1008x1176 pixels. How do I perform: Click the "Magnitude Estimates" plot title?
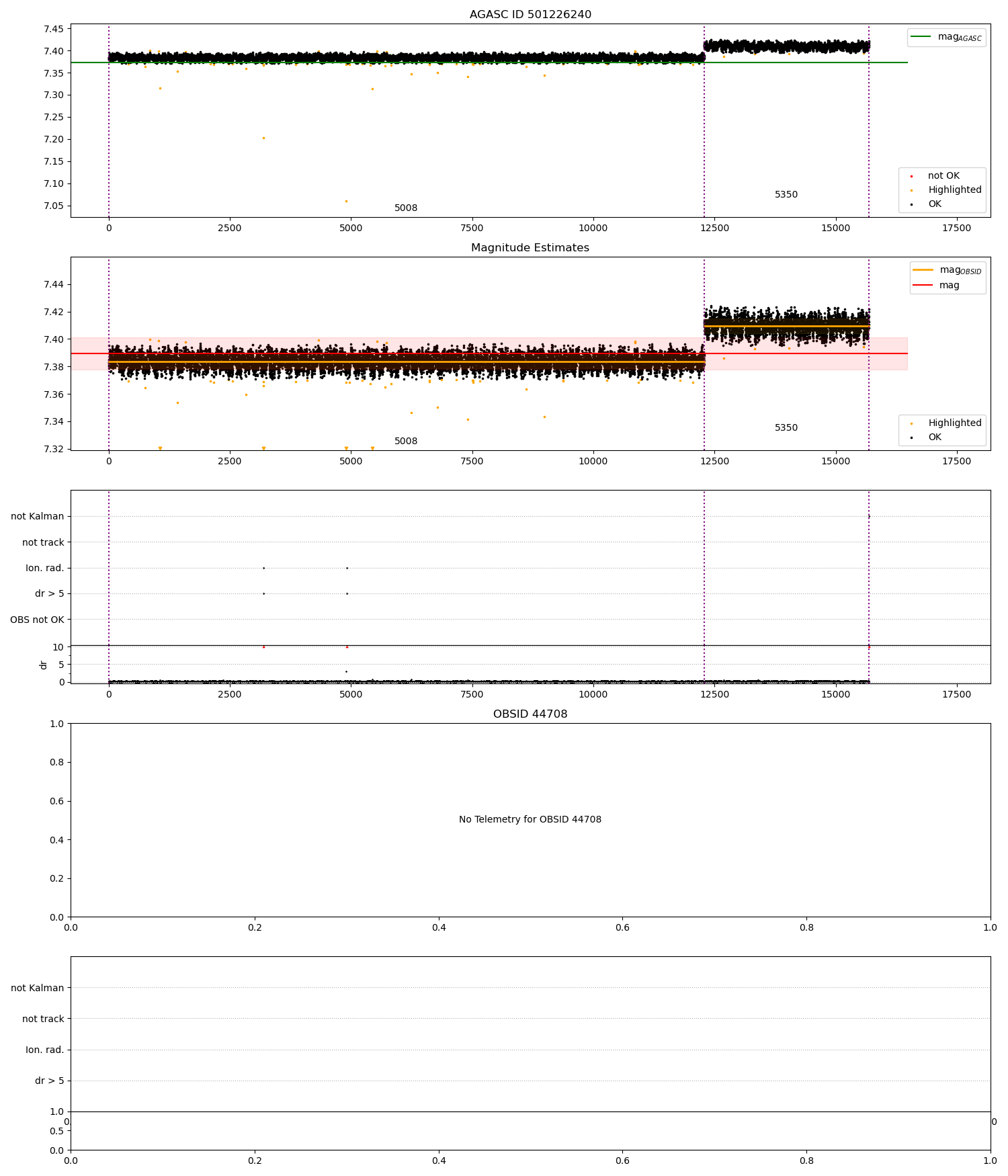click(x=530, y=248)
